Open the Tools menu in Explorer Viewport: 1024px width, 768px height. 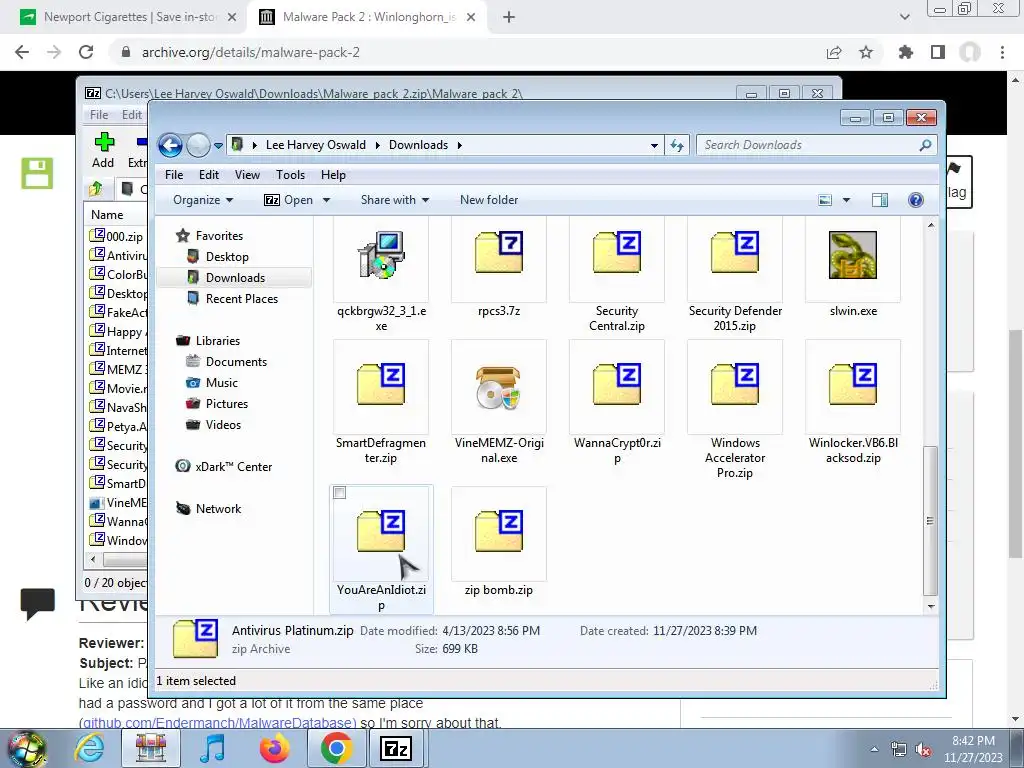pos(291,175)
